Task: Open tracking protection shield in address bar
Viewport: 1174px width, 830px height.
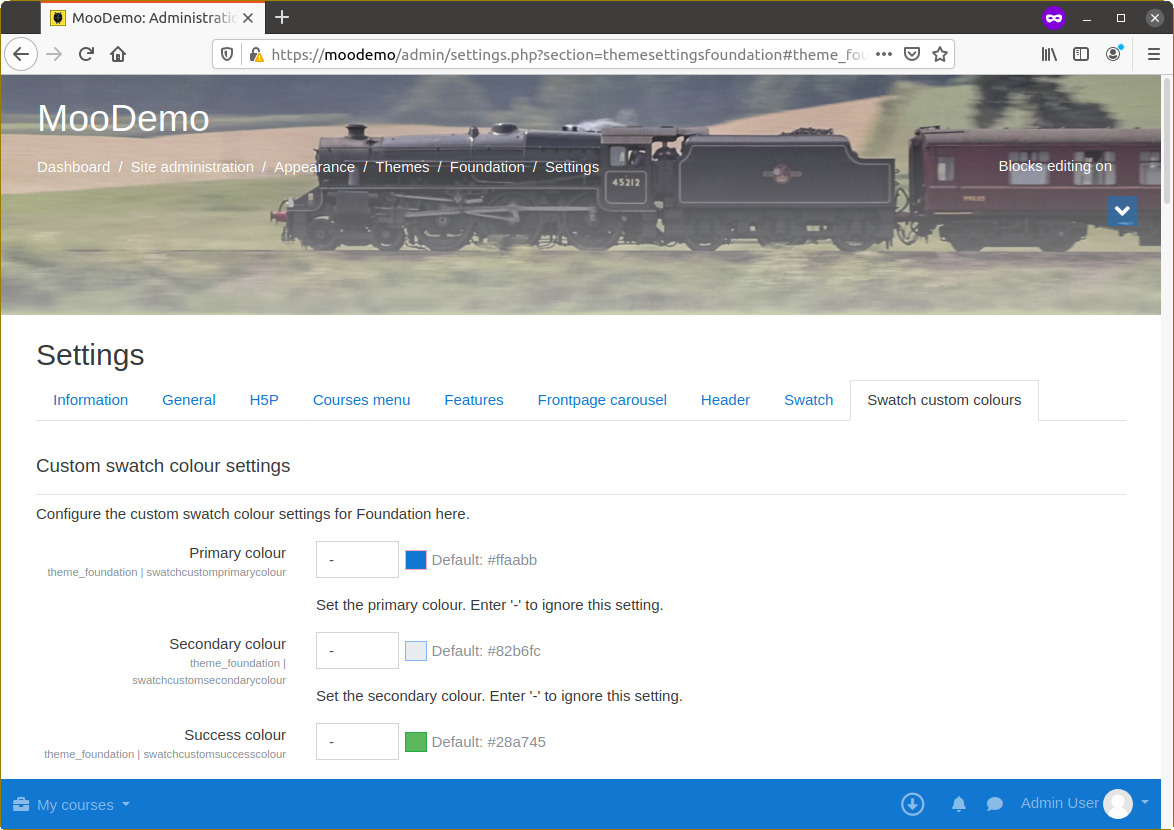Action: (x=227, y=54)
